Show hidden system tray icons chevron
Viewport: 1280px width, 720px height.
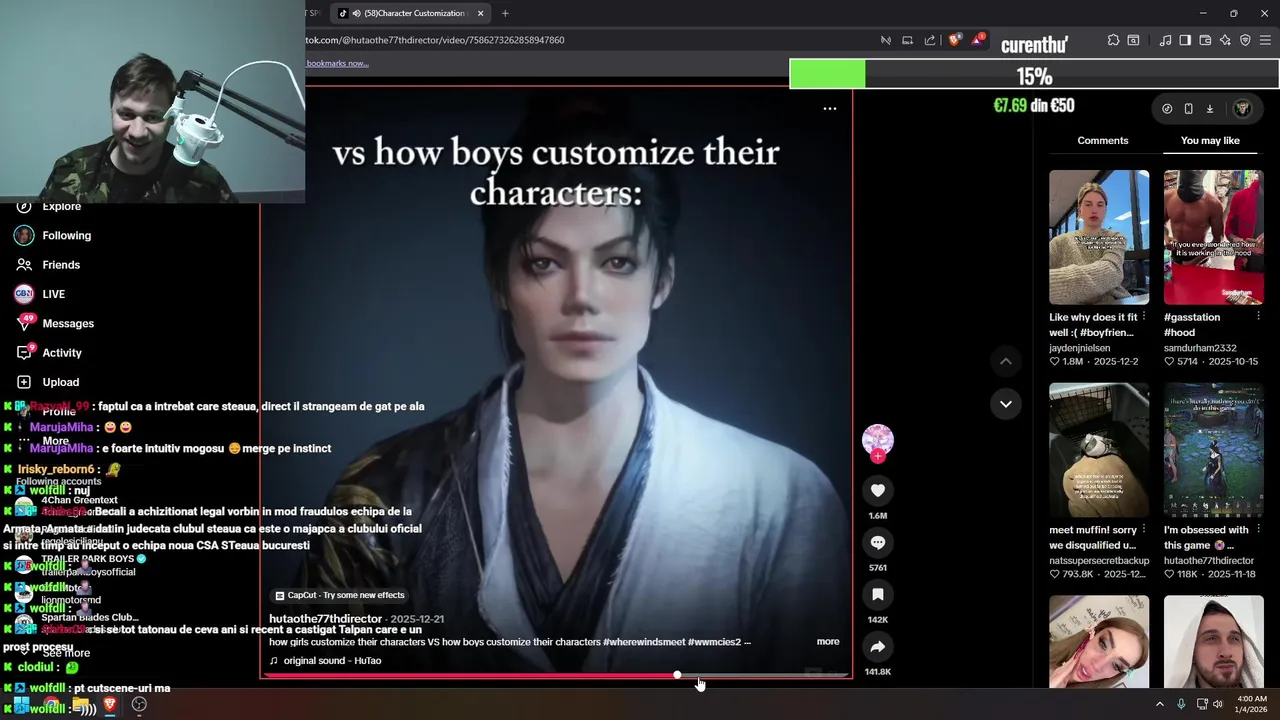click(x=1160, y=704)
